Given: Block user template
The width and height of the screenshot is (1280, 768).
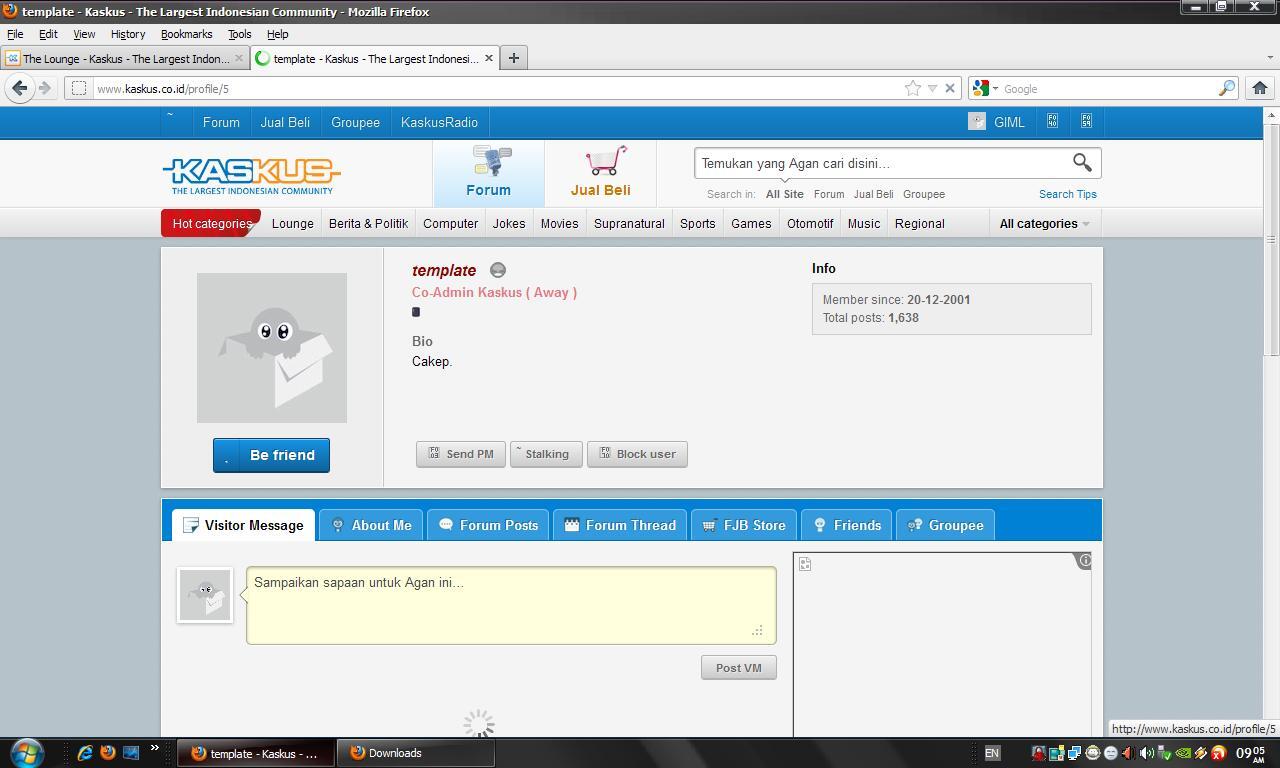Looking at the screenshot, I should 637,454.
